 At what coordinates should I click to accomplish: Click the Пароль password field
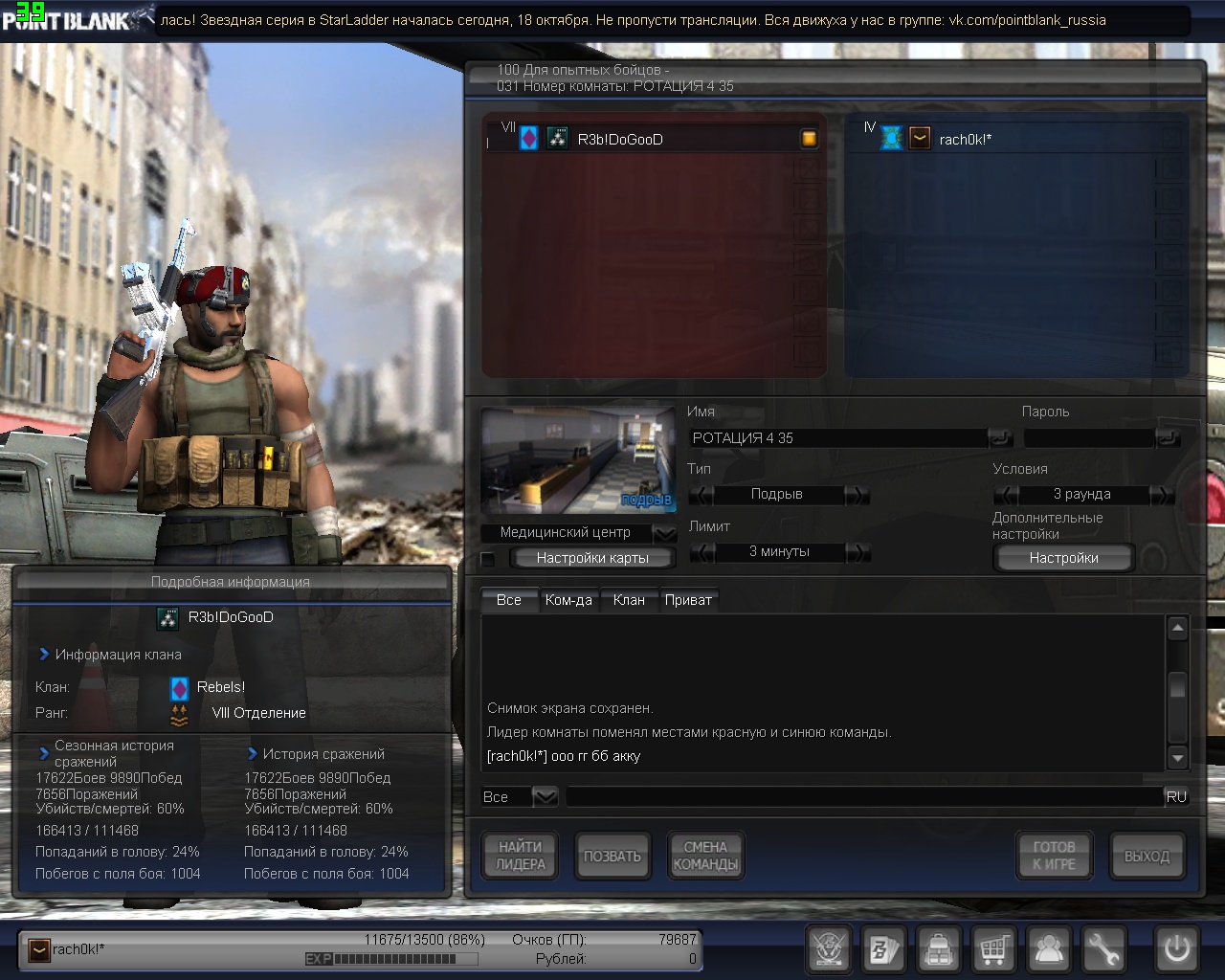click(x=1089, y=438)
